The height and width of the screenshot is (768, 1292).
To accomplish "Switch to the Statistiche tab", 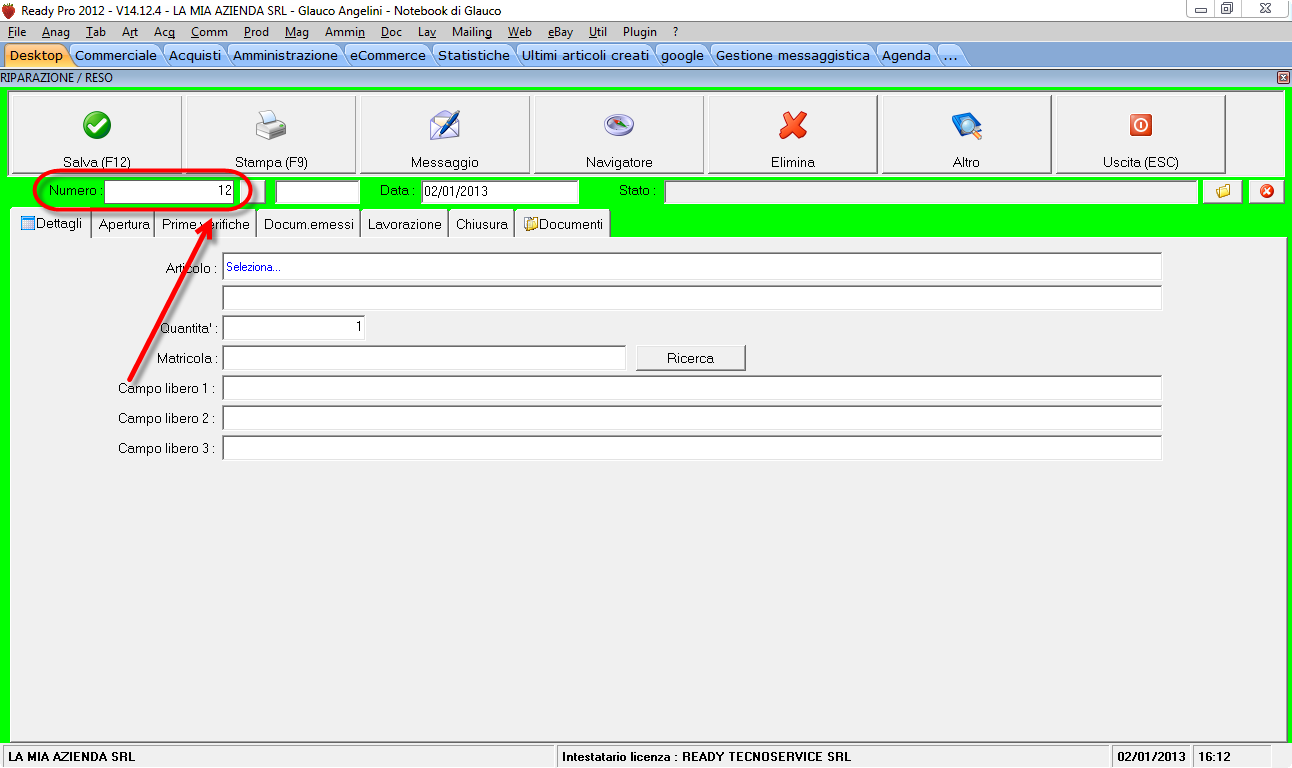I will (x=474, y=55).
